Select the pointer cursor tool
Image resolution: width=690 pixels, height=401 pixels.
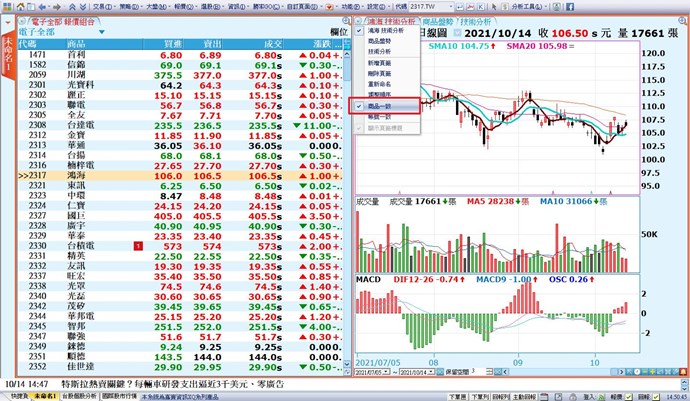[x=494, y=7]
